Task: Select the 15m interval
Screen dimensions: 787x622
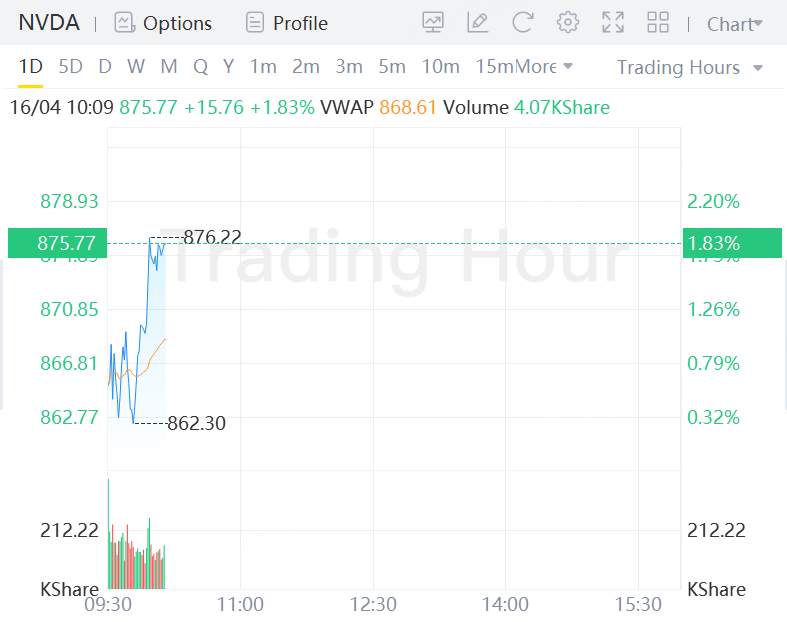Action: pos(493,67)
